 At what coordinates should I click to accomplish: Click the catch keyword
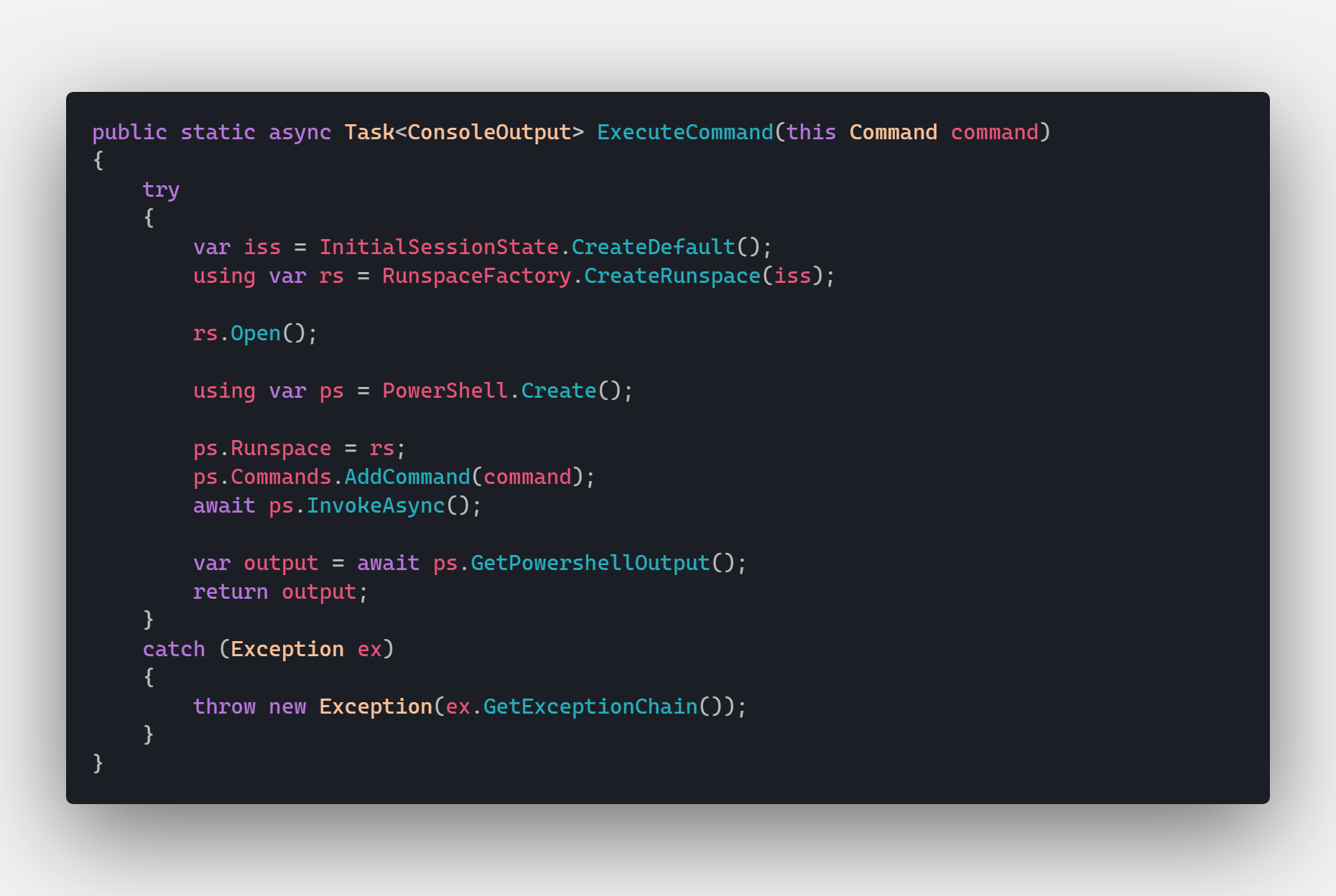[174, 649]
